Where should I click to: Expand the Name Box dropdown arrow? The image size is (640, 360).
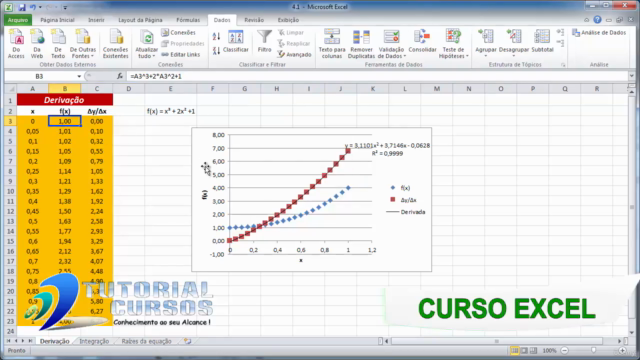79,76
